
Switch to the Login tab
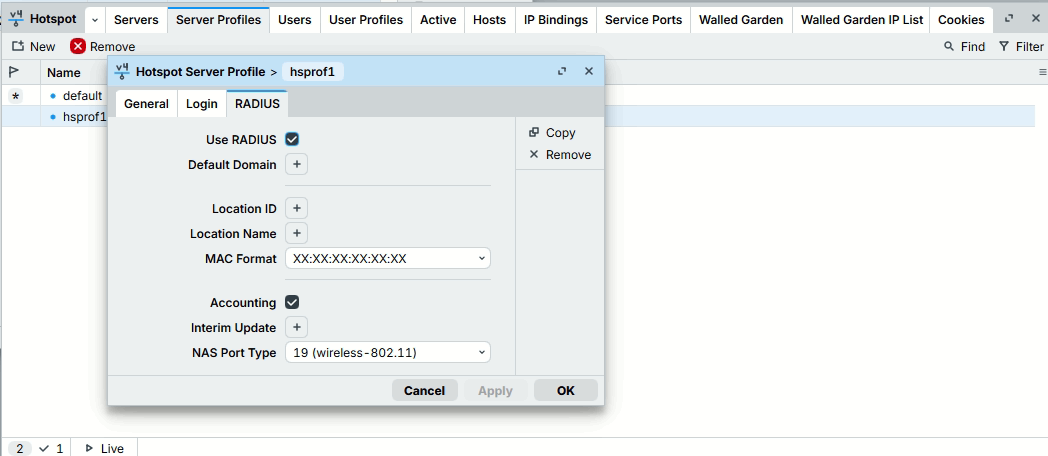pyautogui.click(x=202, y=104)
